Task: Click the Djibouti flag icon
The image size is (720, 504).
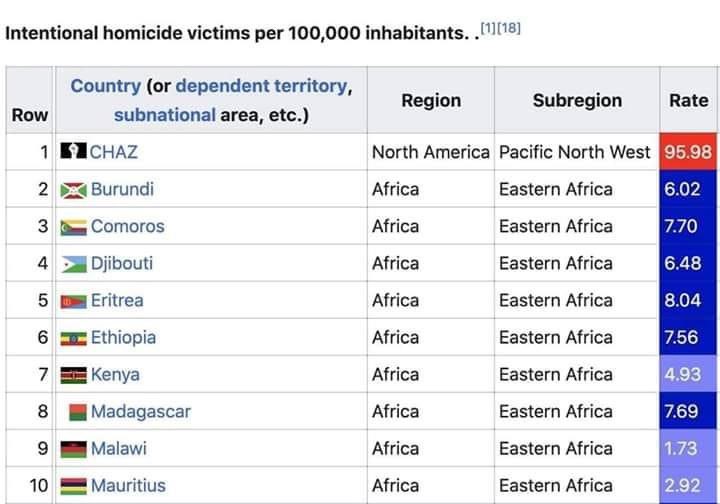Action: 73,264
